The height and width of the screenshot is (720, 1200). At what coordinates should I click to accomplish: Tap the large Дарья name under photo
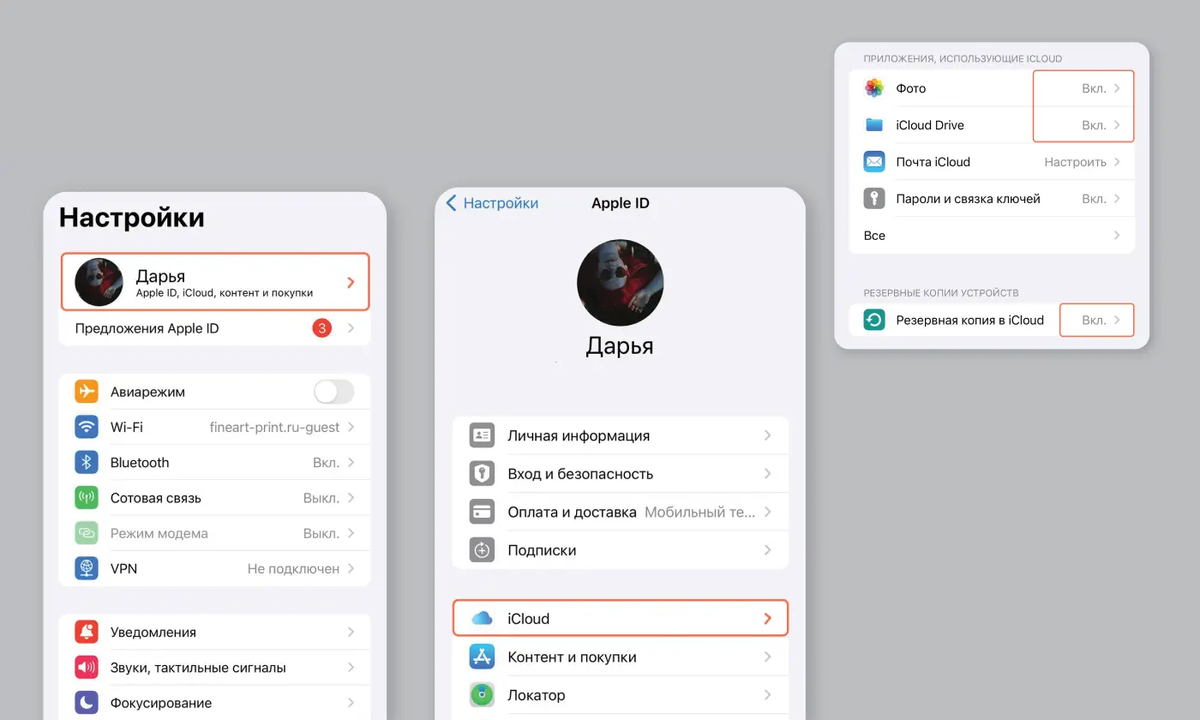[x=620, y=347]
